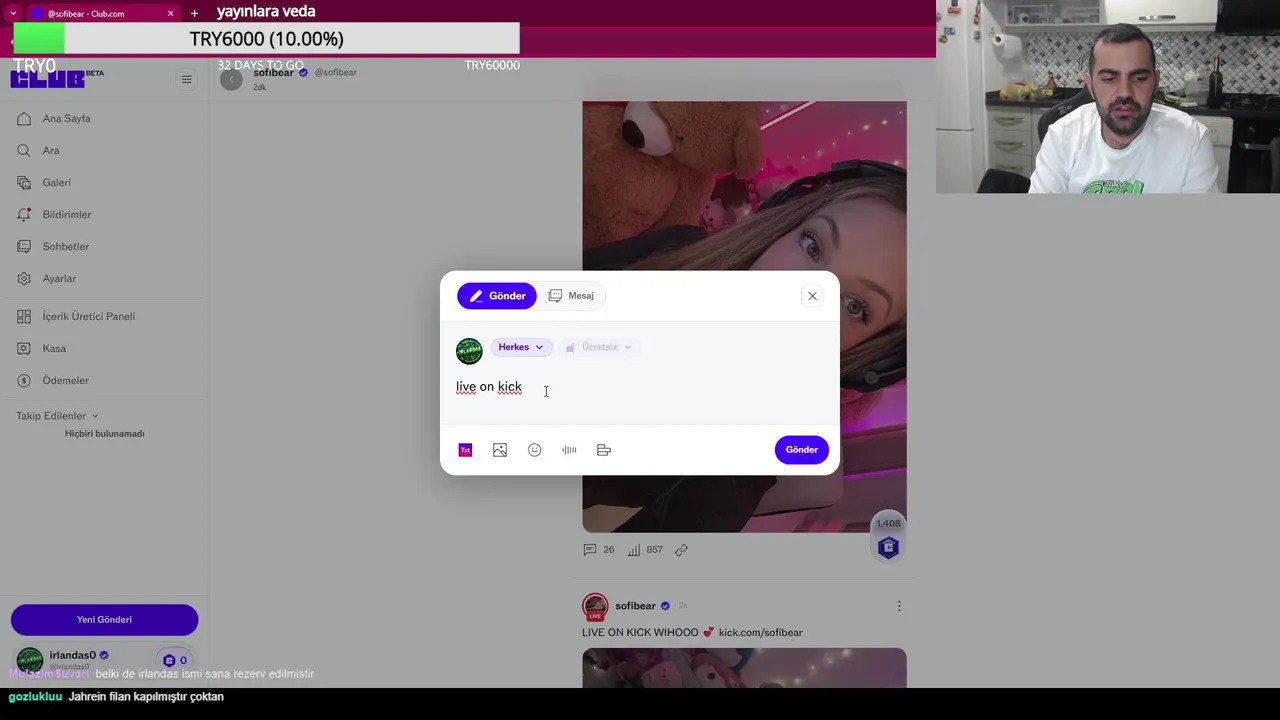This screenshot has height=720, width=1280.
Task: Click the Ana Sayfa home icon
Action: click(x=24, y=119)
